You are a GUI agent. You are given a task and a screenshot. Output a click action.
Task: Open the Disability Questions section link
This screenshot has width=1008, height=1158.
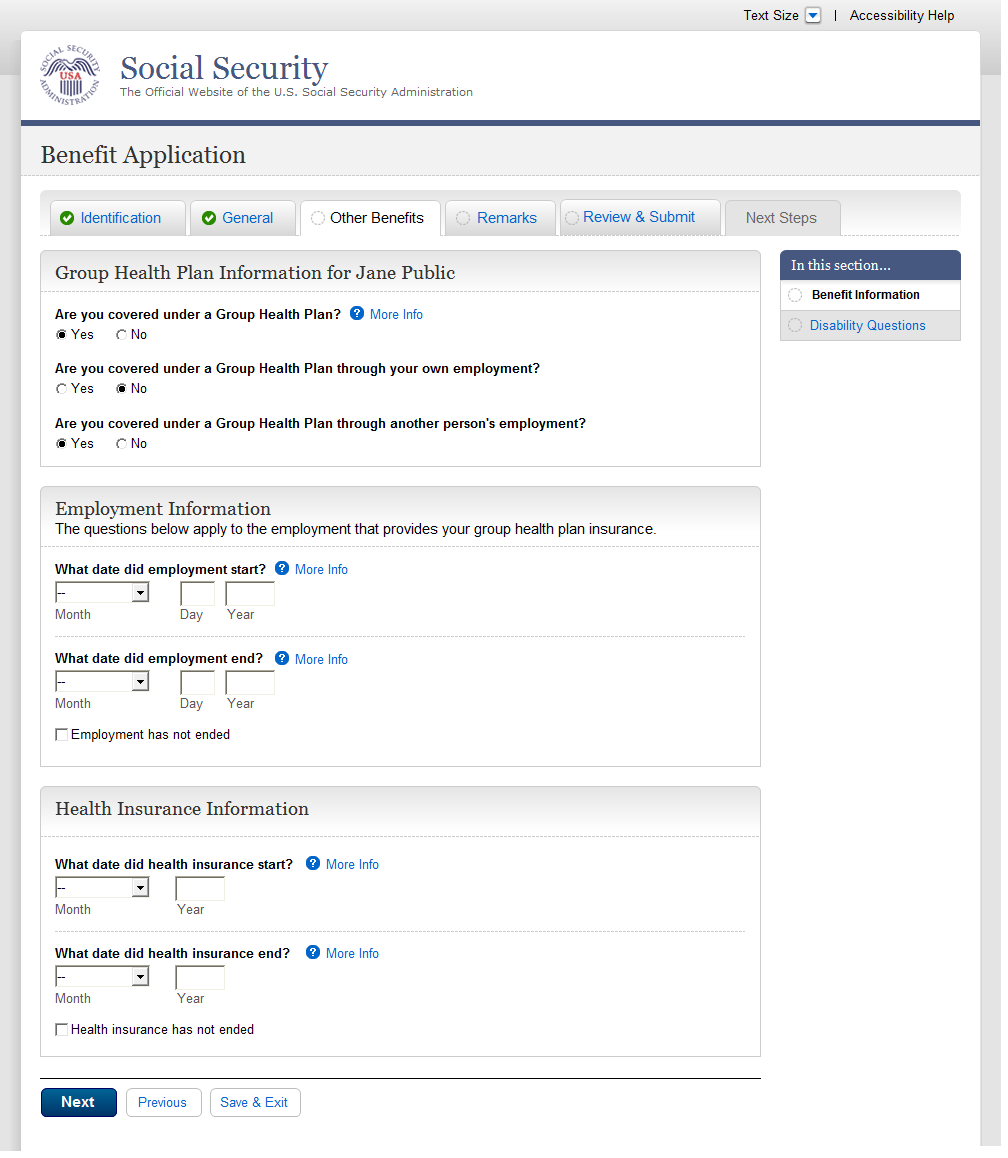(x=867, y=325)
